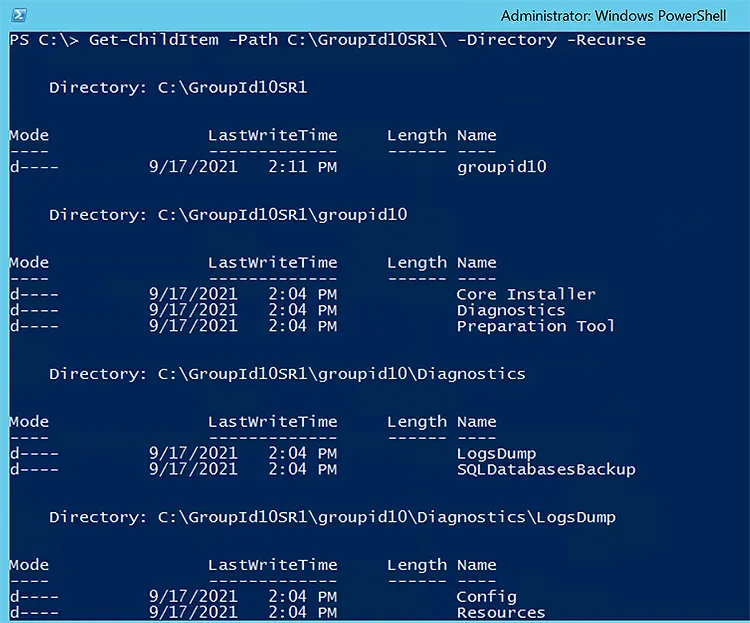
Task: Click mode 'd----' on the 'Preparation Tool' row
Action: click(x=34, y=326)
